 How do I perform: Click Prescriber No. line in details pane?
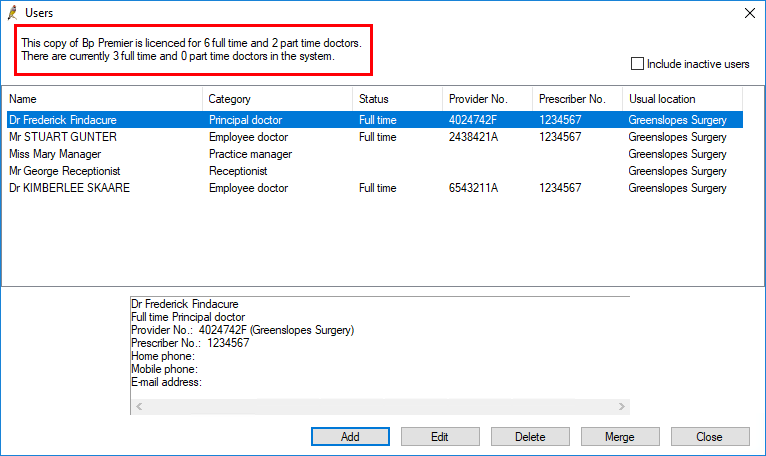tap(190, 343)
